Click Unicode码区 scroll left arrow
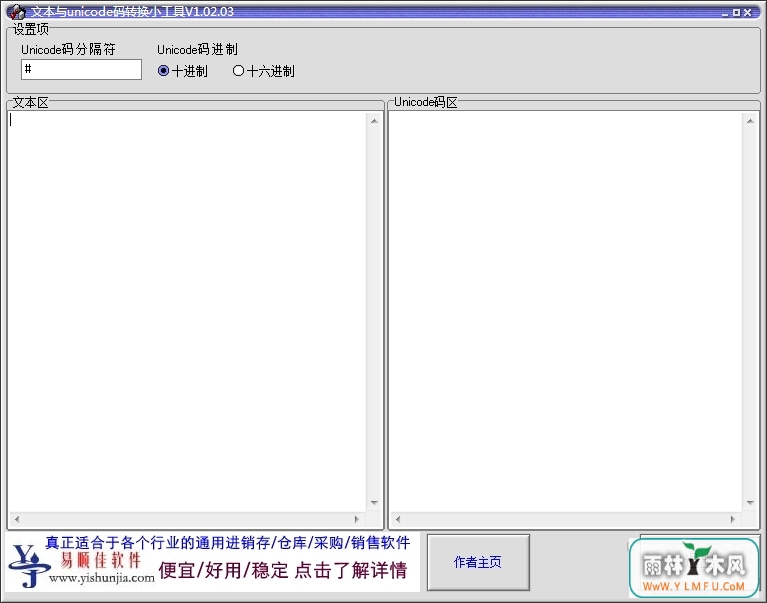Screen dimensions: 767x603 click(398, 519)
